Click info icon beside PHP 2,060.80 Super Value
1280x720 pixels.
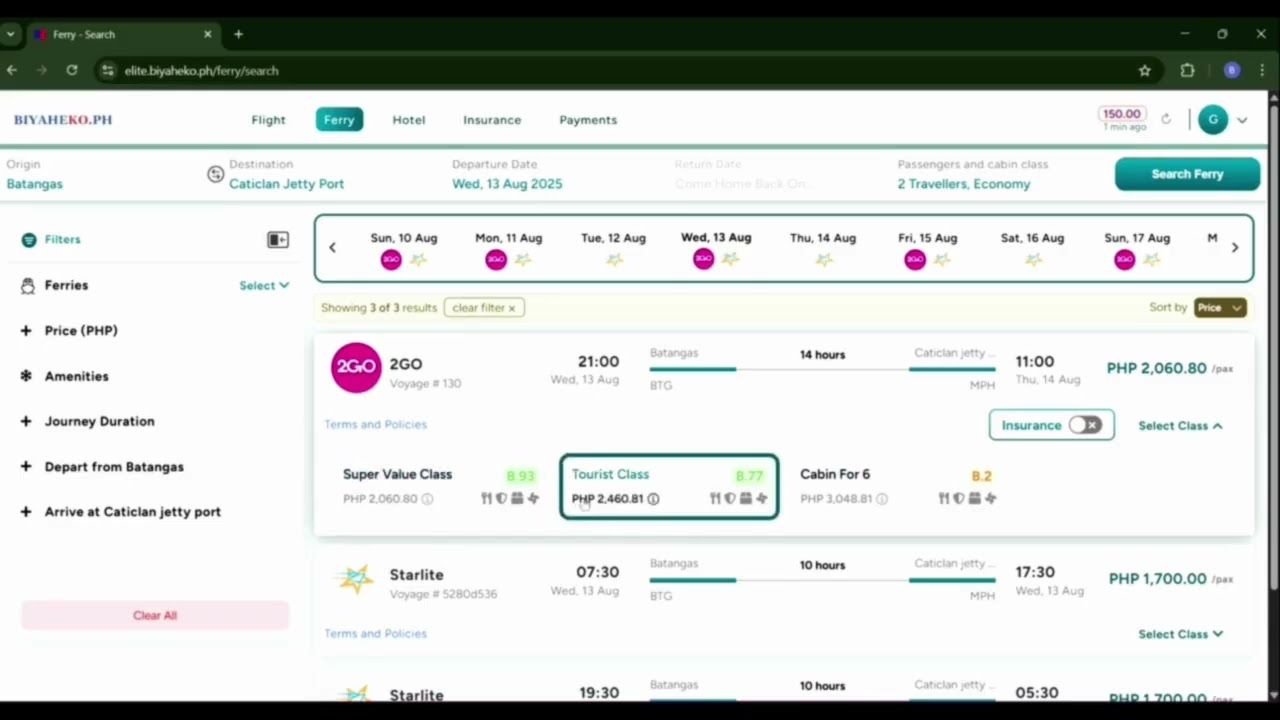point(427,499)
